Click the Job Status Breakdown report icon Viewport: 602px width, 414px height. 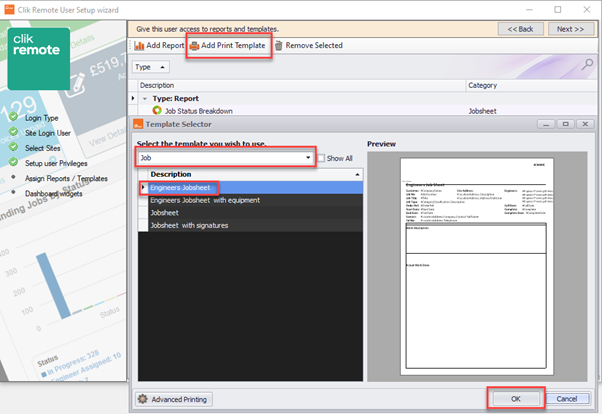[157, 111]
